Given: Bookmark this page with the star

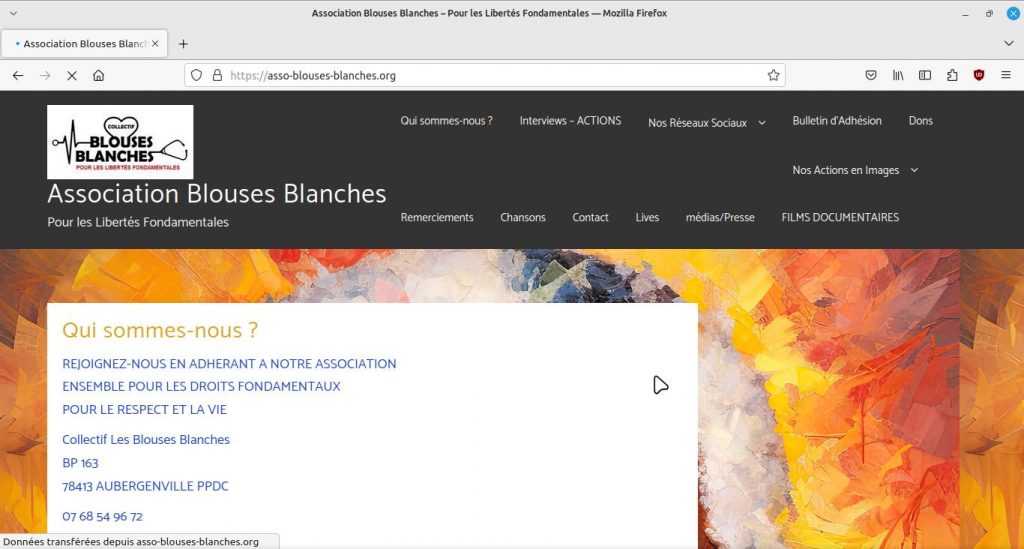Looking at the screenshot, I should tap(773, 75).
